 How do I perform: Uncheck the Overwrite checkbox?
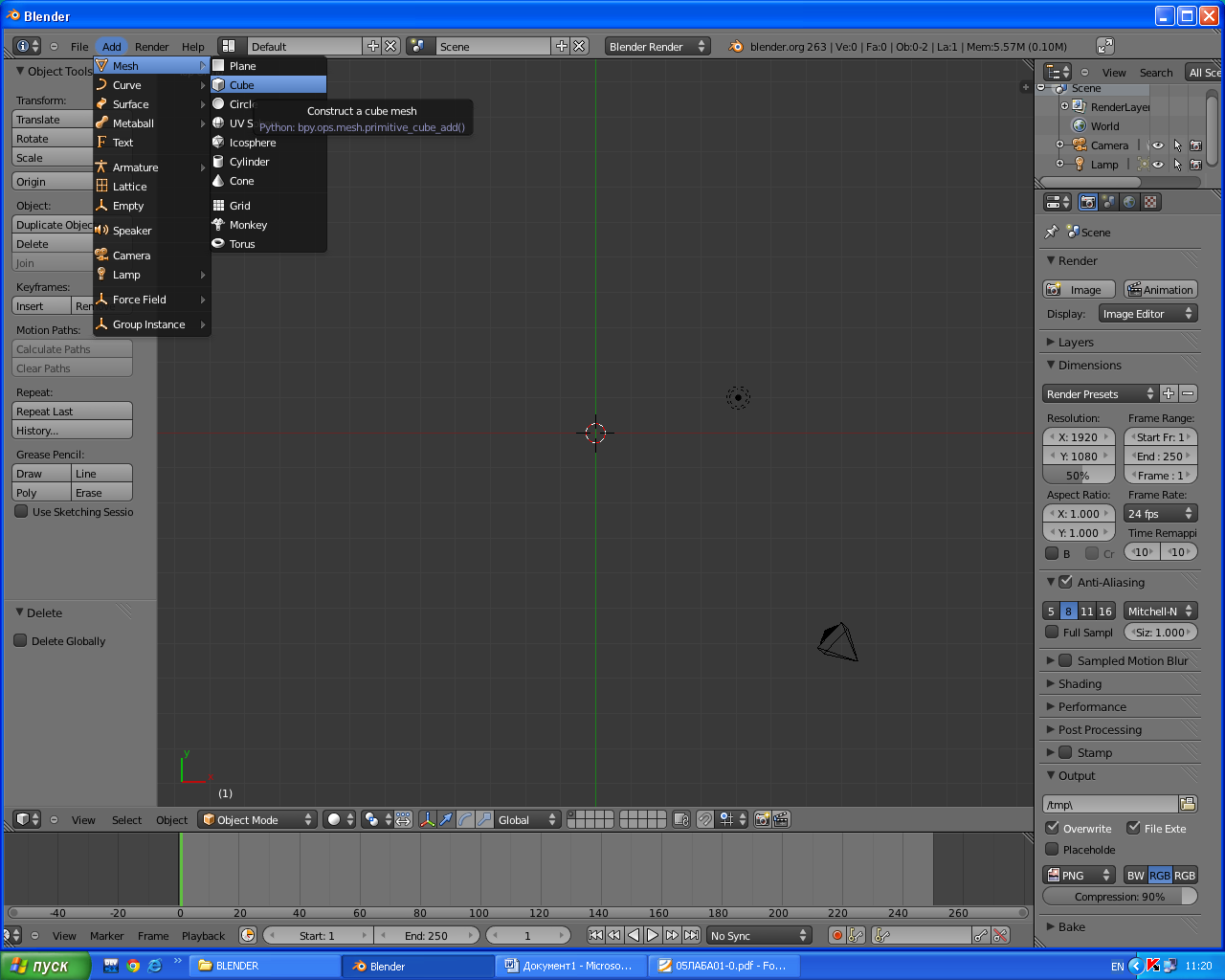[x=1052, y=828]
